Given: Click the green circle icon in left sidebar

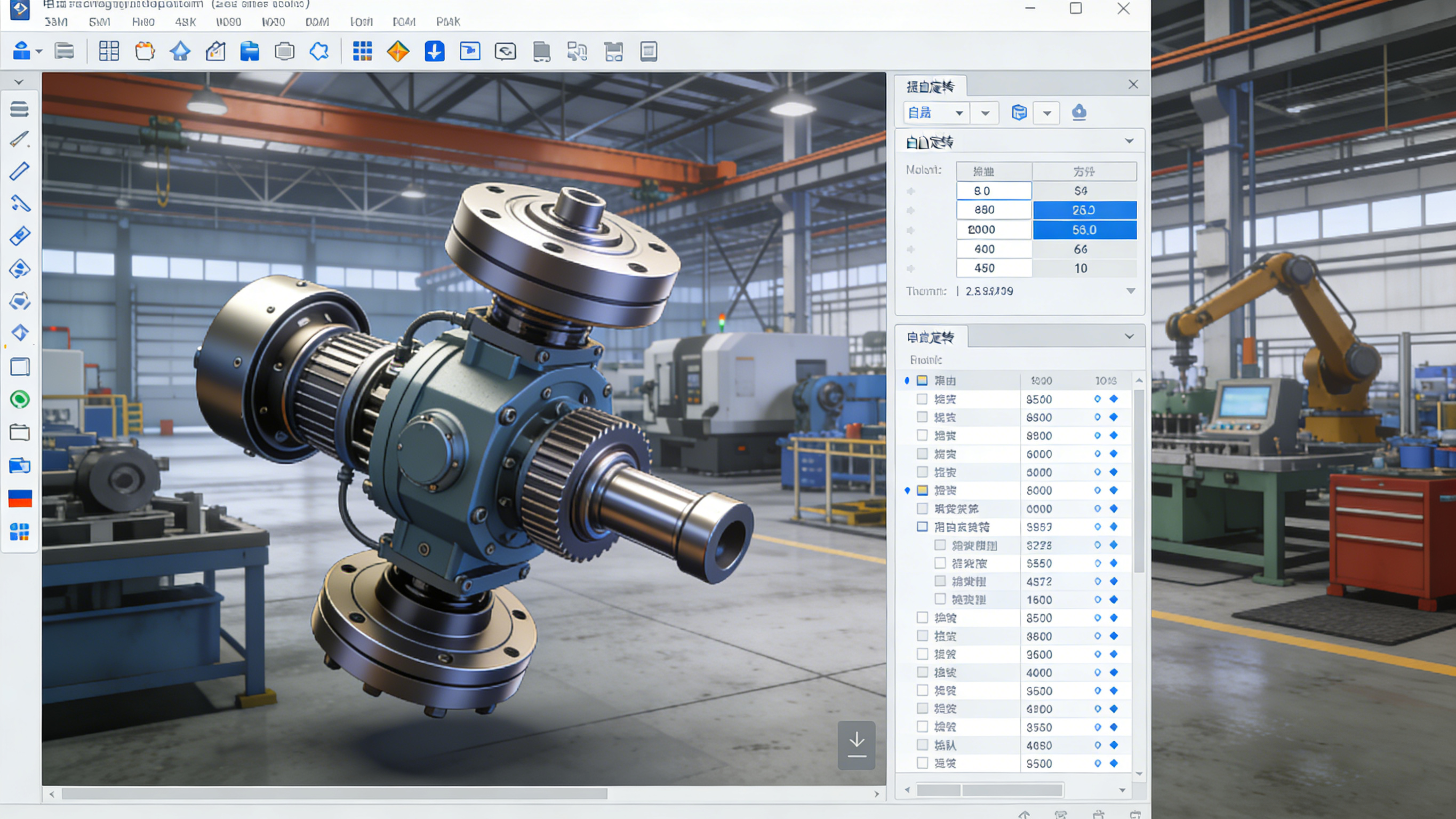Looking at the screenshot, I should 20,400.
